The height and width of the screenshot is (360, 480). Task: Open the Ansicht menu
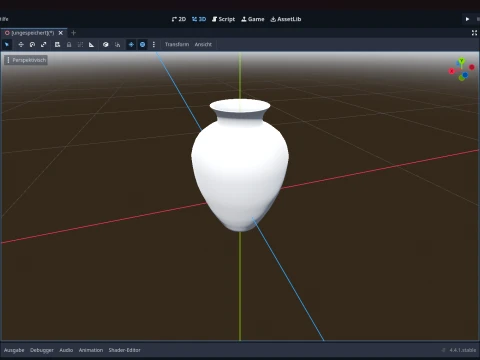(203, 44)
